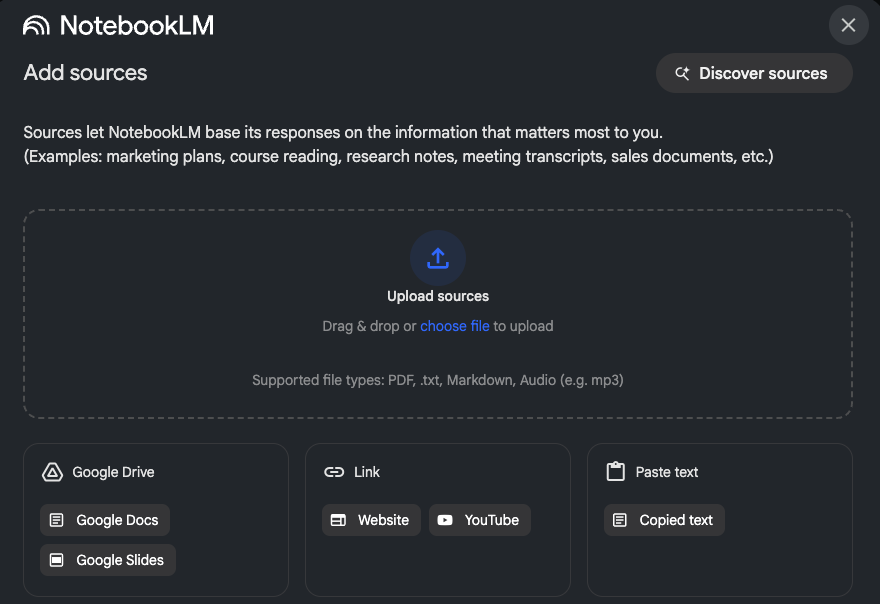Viewport: 880px width, 604px height.
Task: Click the NotebookLM logo icon
Action: tap(36, 25)
